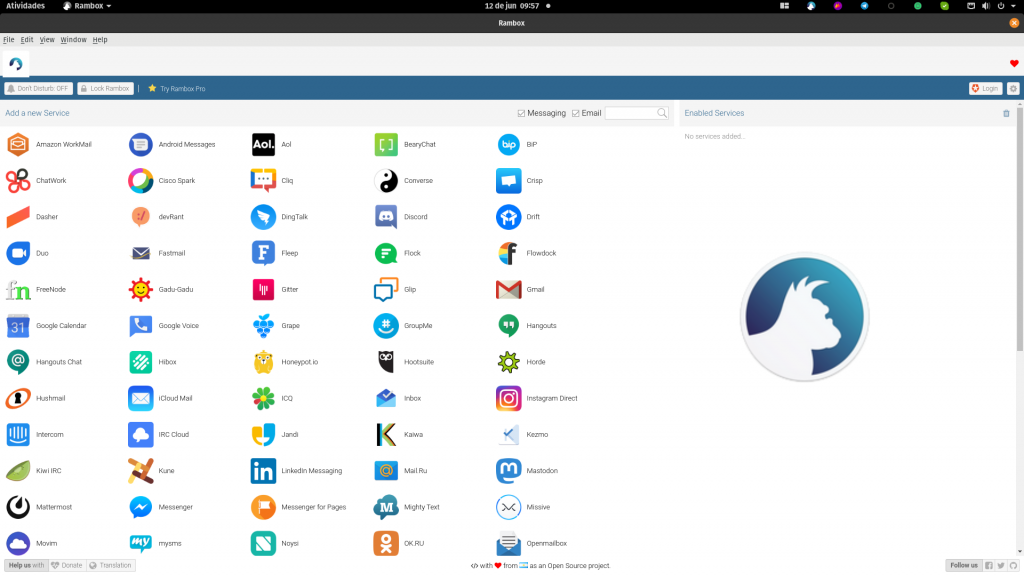Open Rambox Twitter page icon
The height and width of the screenshot is (575, 1024).
tap(1000, 565)
